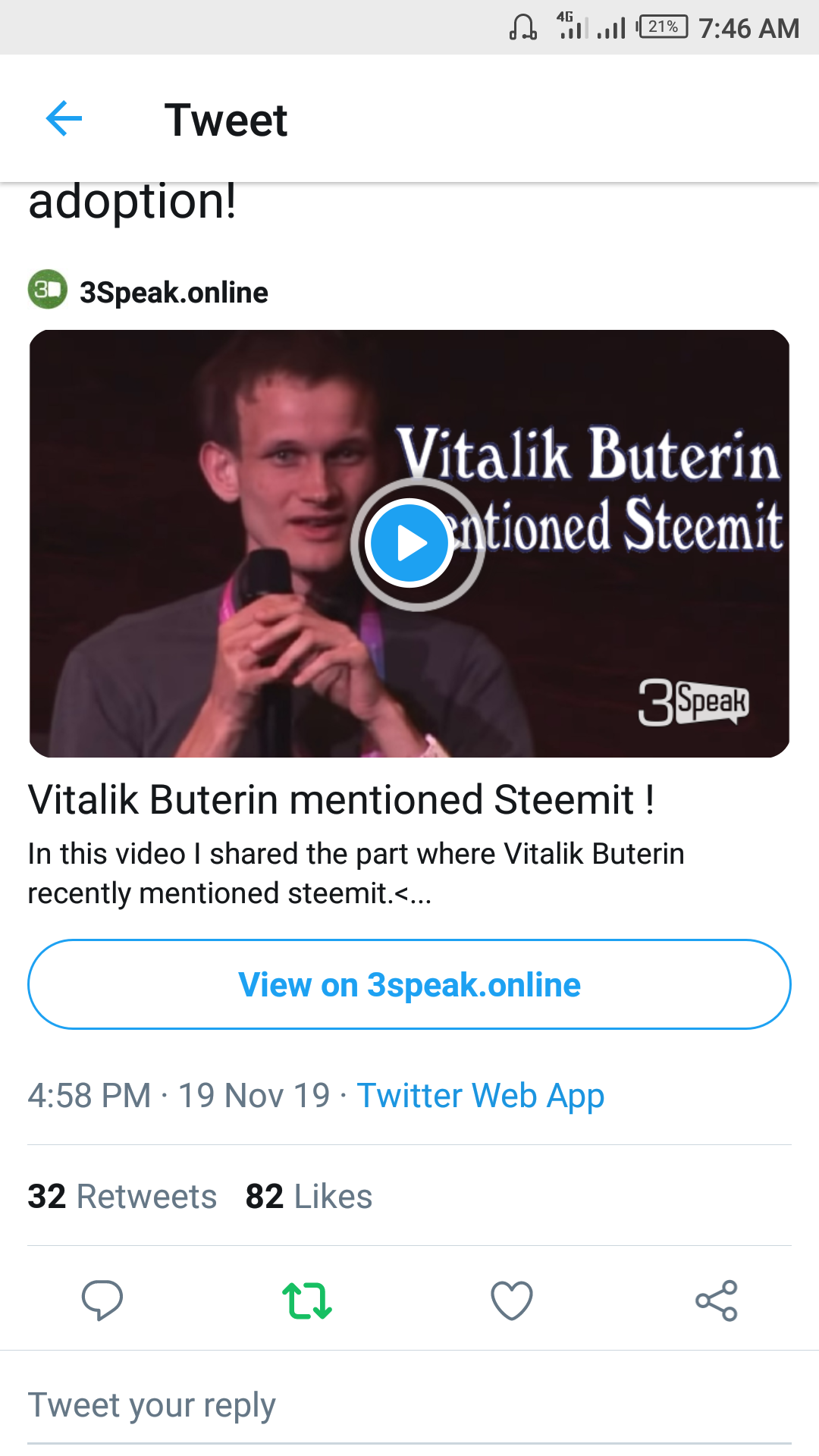Viewport: 819px width, 1456px height.
Task: Tap the 4G signal strength icon
Action: 572,26
